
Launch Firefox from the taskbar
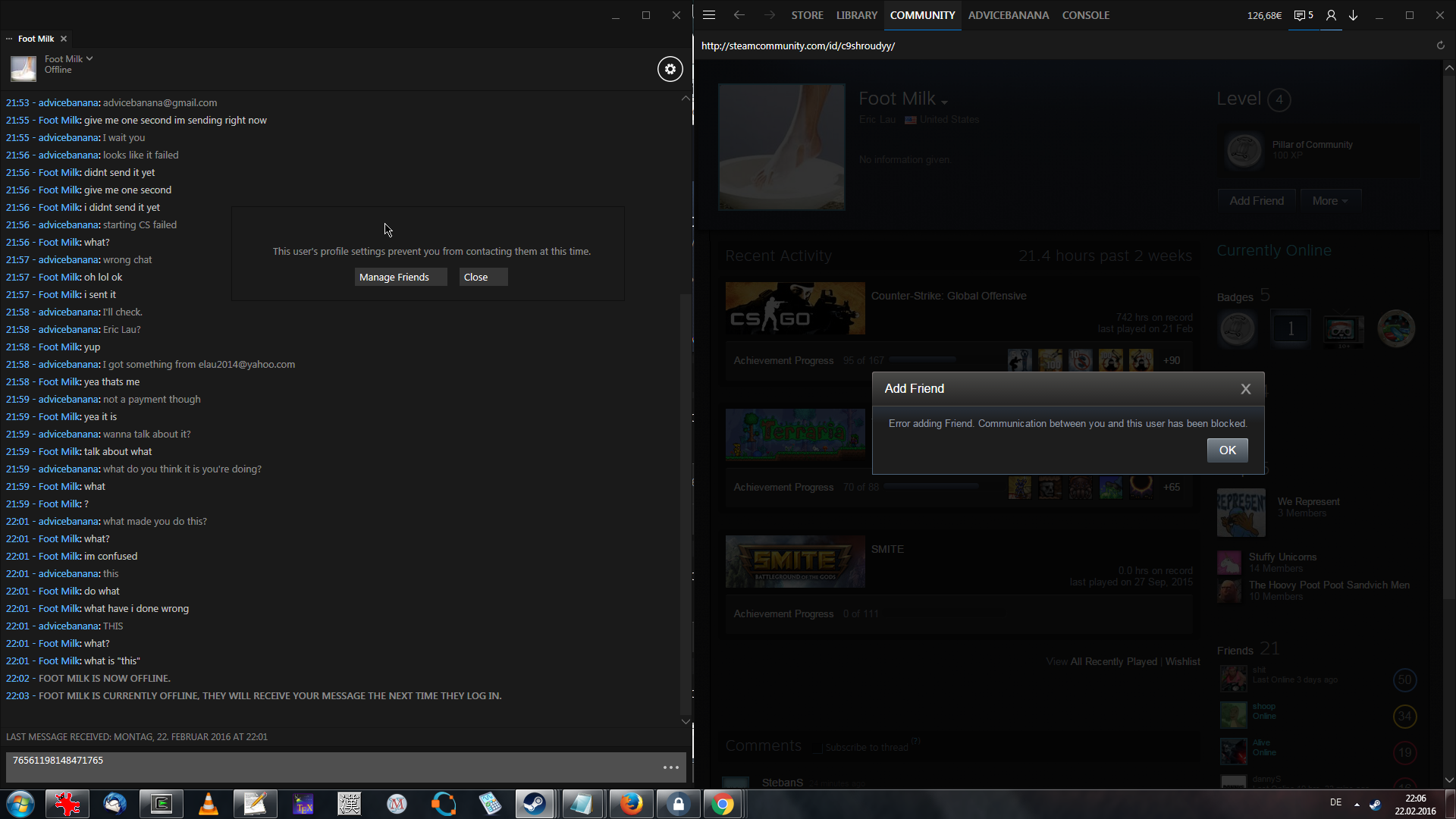(631, 804)
